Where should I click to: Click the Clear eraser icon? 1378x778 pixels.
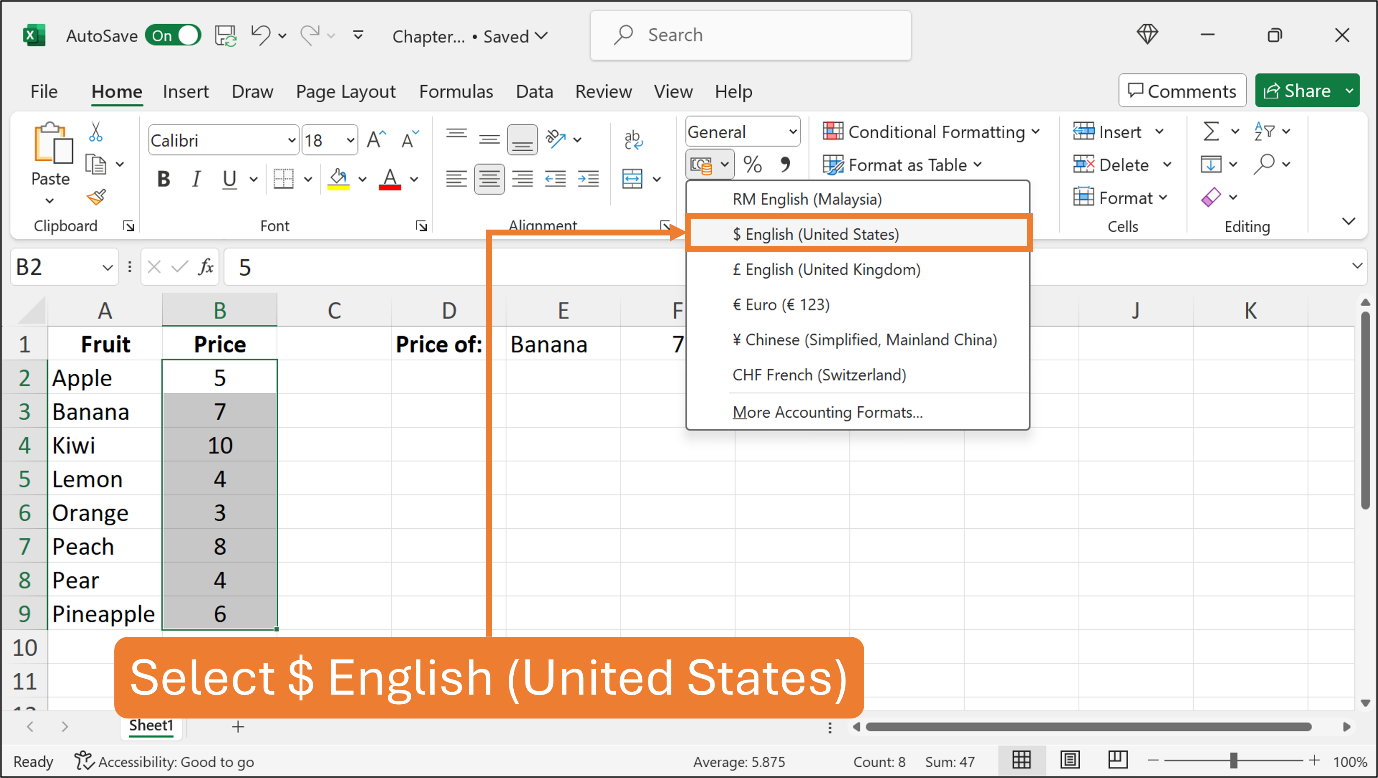click(x=1211, y=197)
